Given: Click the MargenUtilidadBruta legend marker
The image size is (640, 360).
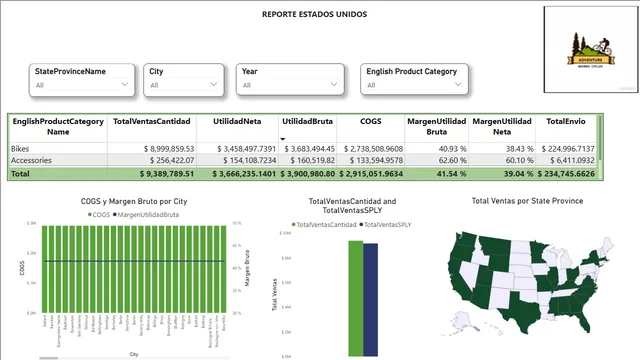Looking at the screenshot, I should coord(115,214).
